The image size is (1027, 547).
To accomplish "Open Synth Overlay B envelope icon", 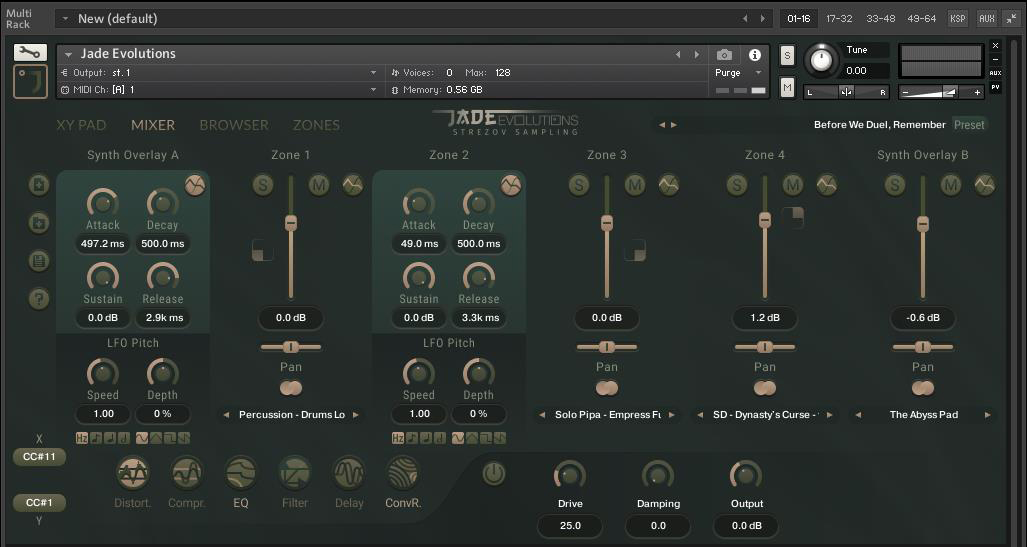I will 984,185.
